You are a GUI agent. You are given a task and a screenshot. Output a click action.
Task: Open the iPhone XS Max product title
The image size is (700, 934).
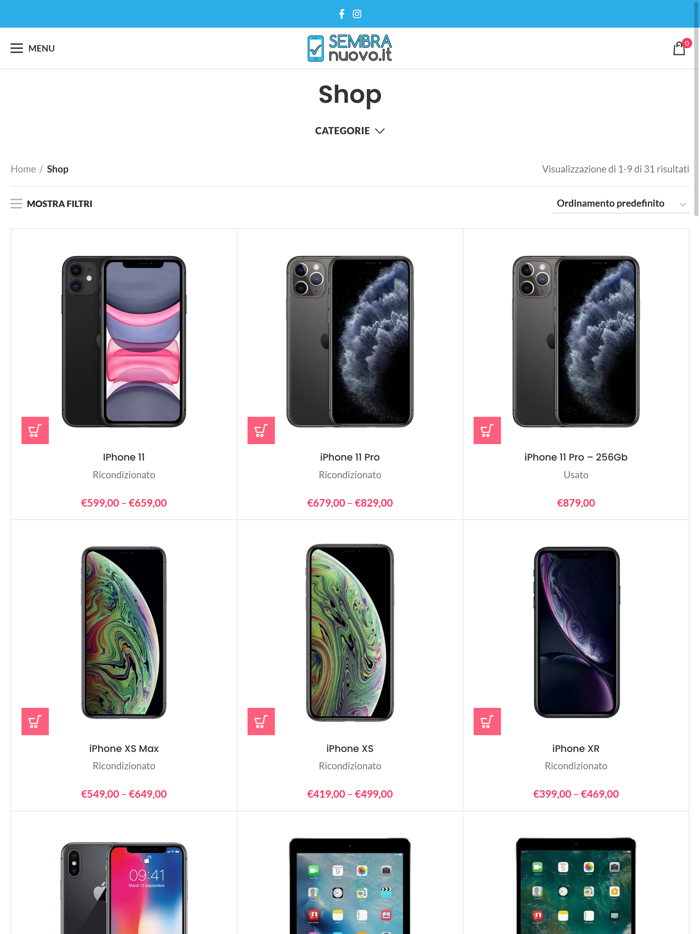[124, 748]
